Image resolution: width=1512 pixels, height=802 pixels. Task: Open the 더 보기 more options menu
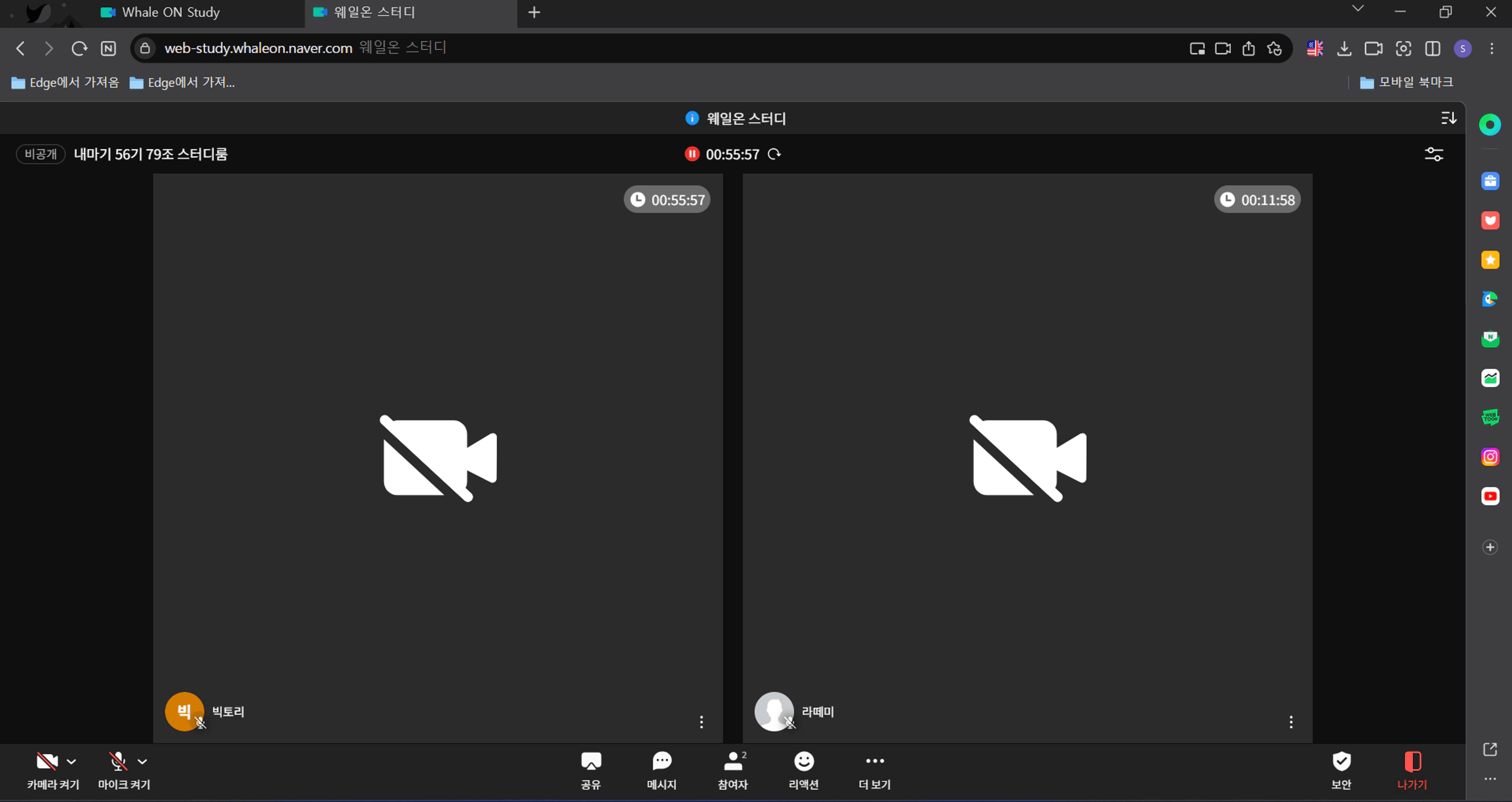coord(875,762)
